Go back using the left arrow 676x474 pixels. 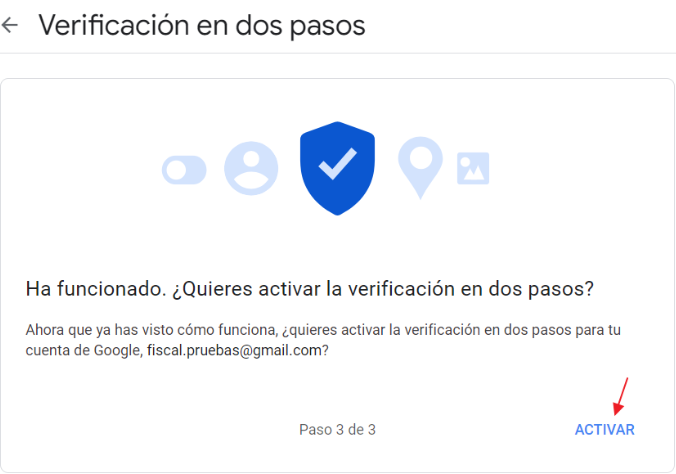point(9,25)
